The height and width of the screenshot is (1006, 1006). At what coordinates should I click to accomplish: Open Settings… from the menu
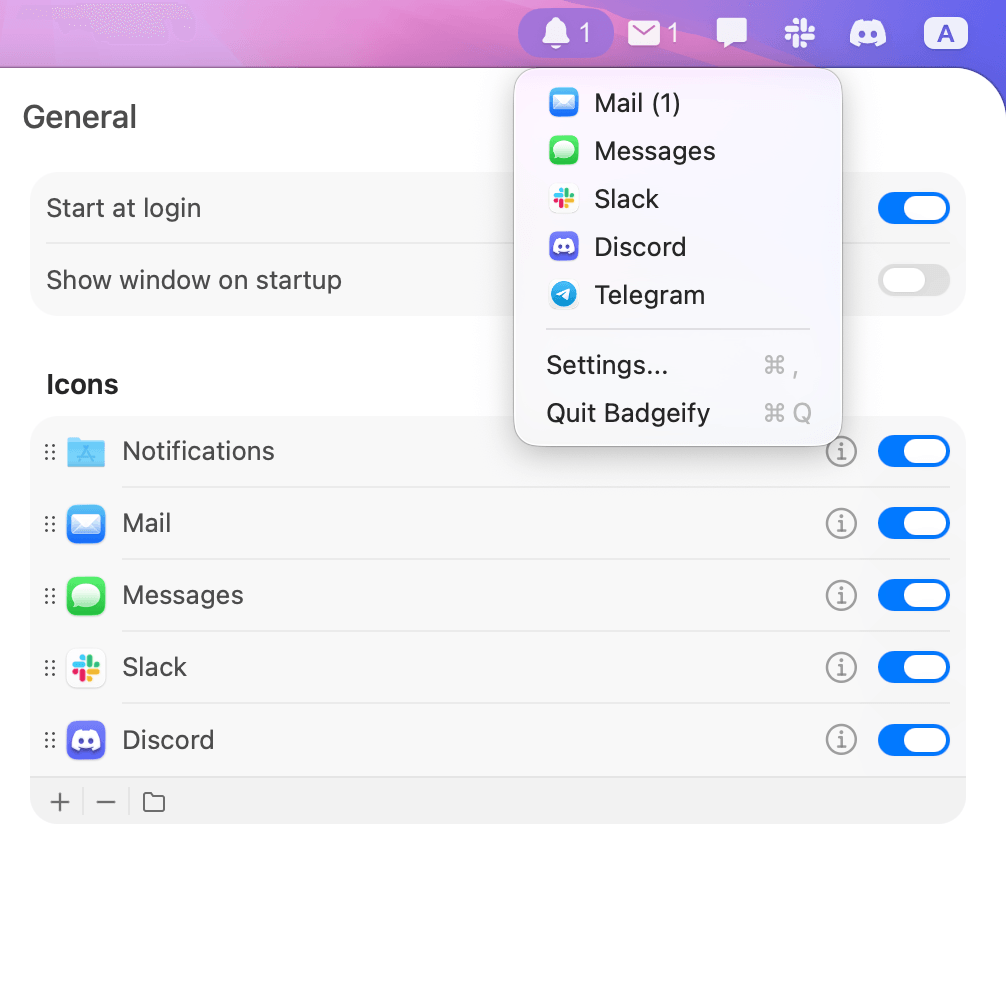[678, 365]
